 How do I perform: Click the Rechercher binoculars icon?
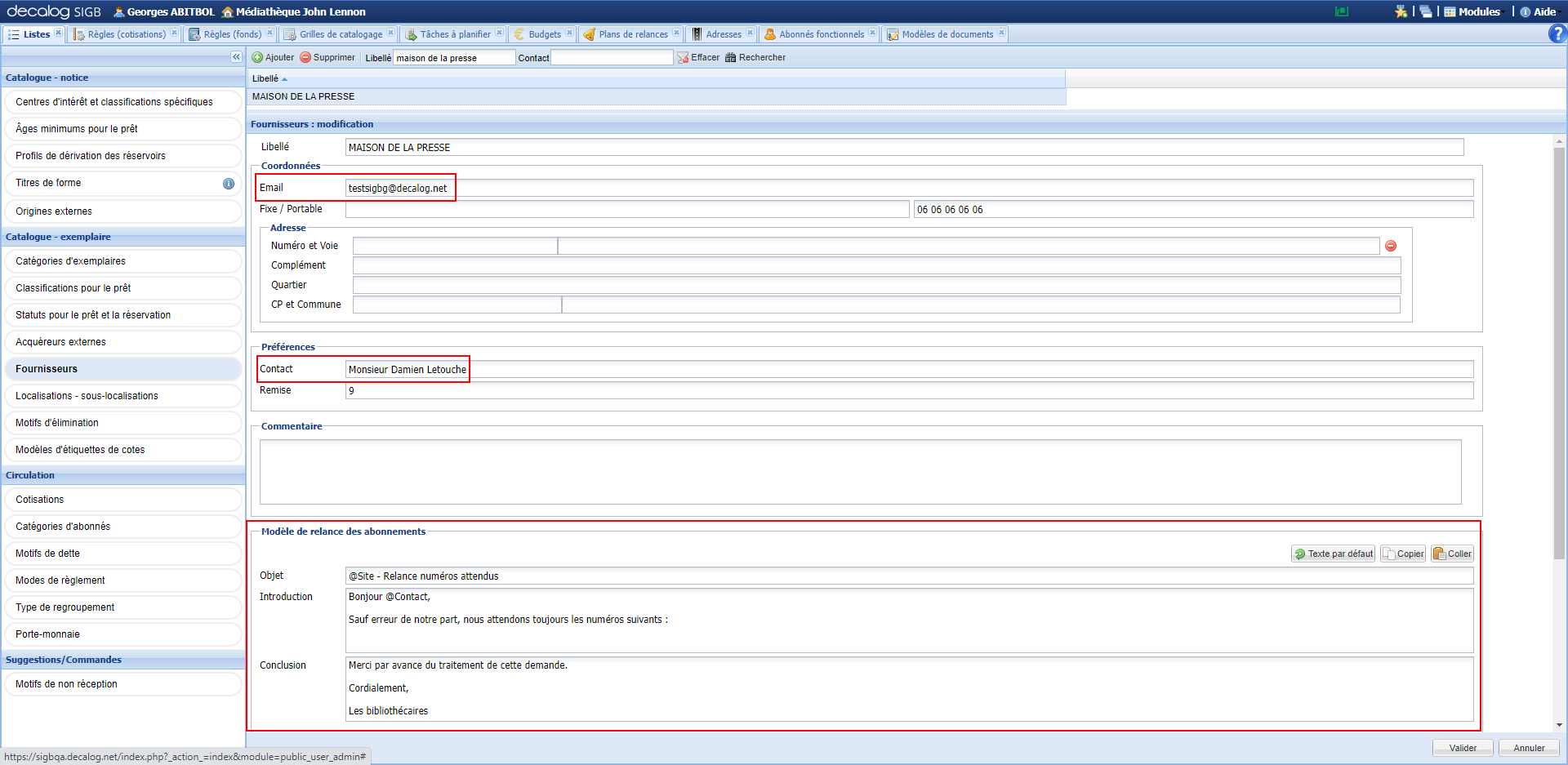pos(729,57)
